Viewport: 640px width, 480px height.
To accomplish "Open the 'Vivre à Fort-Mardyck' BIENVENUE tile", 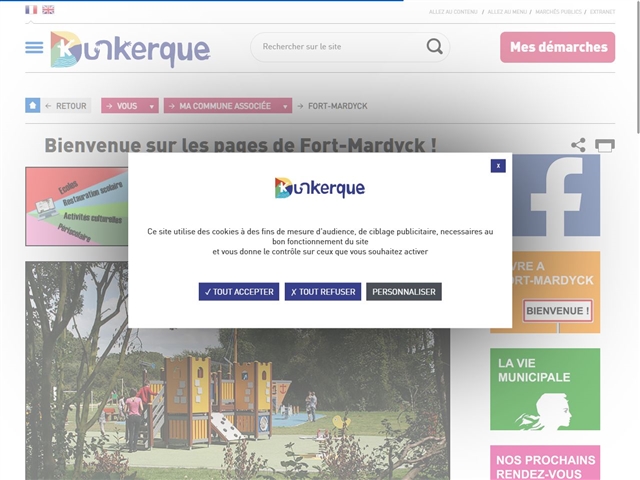I will click(x=556, y=292).
